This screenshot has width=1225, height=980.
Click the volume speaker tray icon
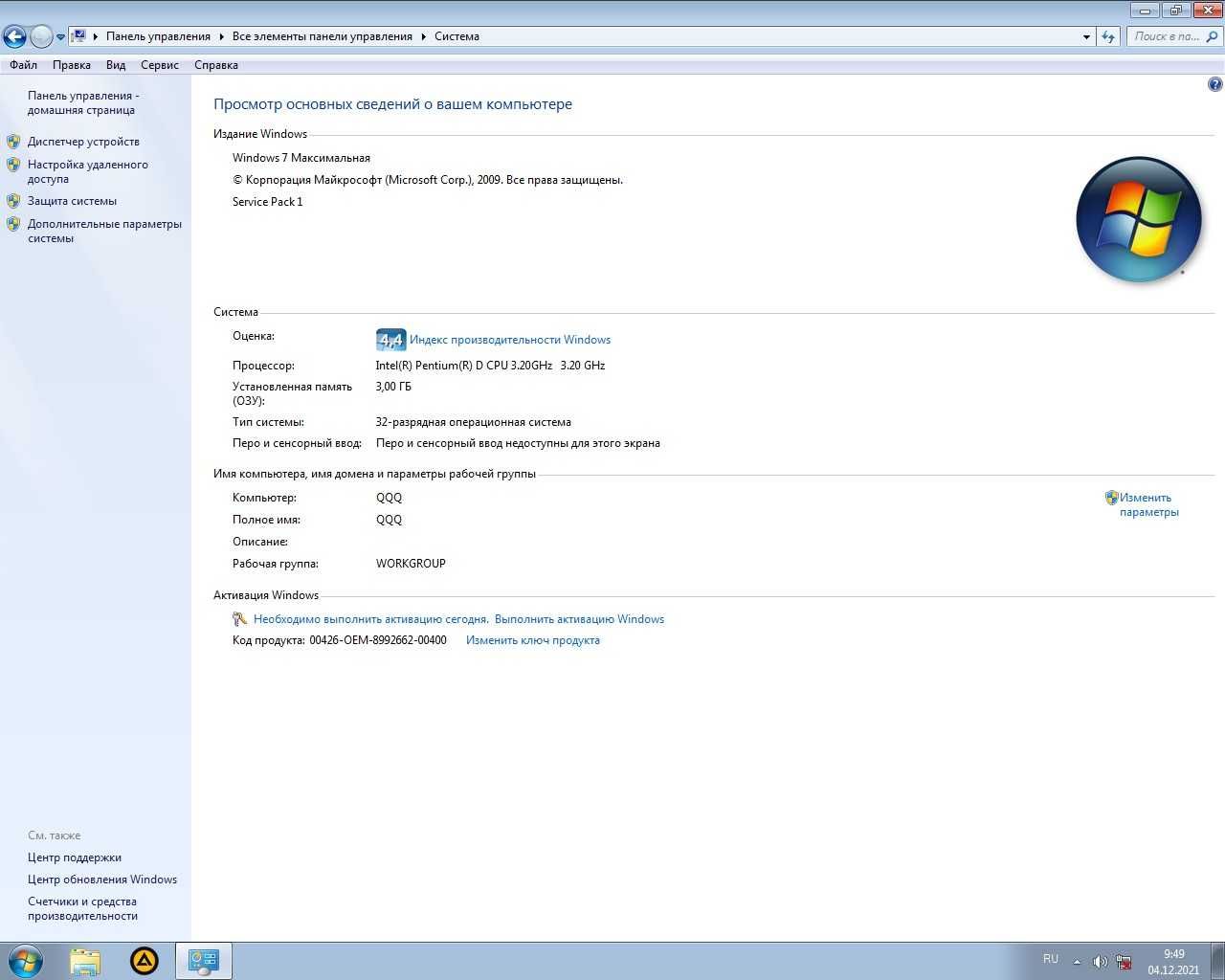tap(1100, 962)
